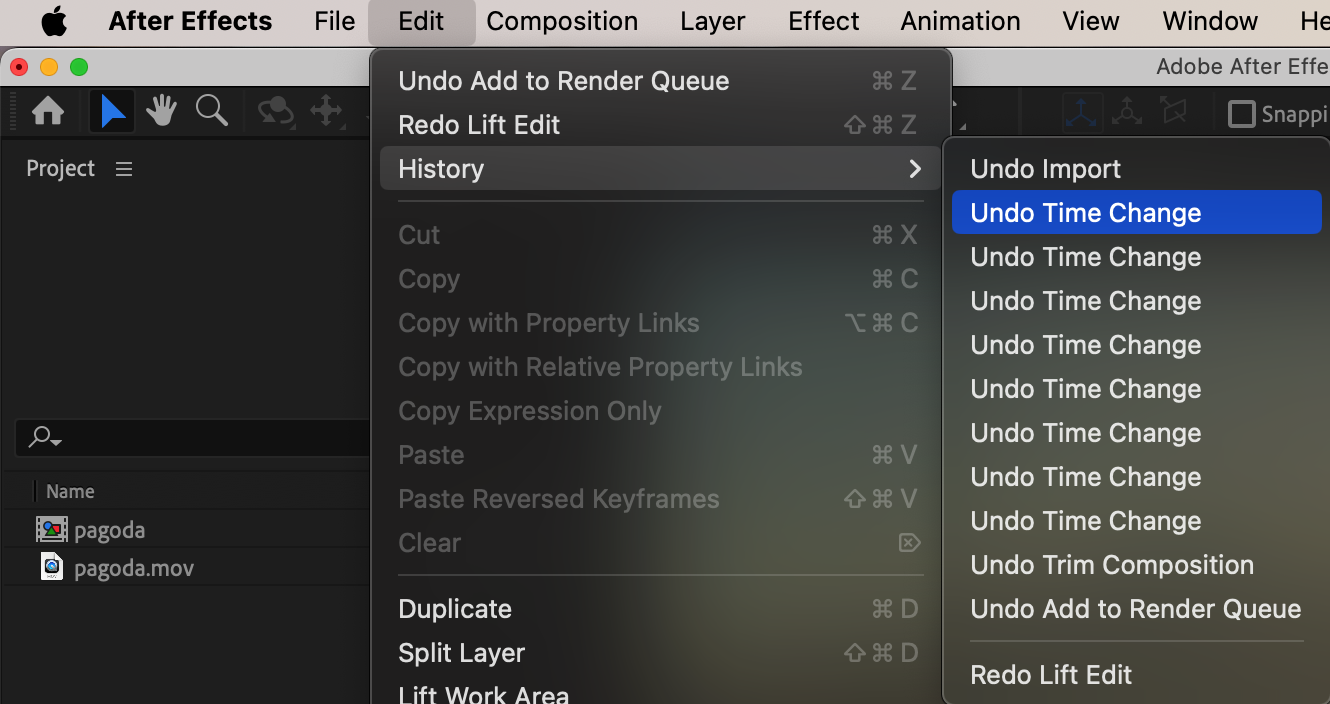Select the Hand tool
The height and width of the screenshot is (704, 1330).
161,112
